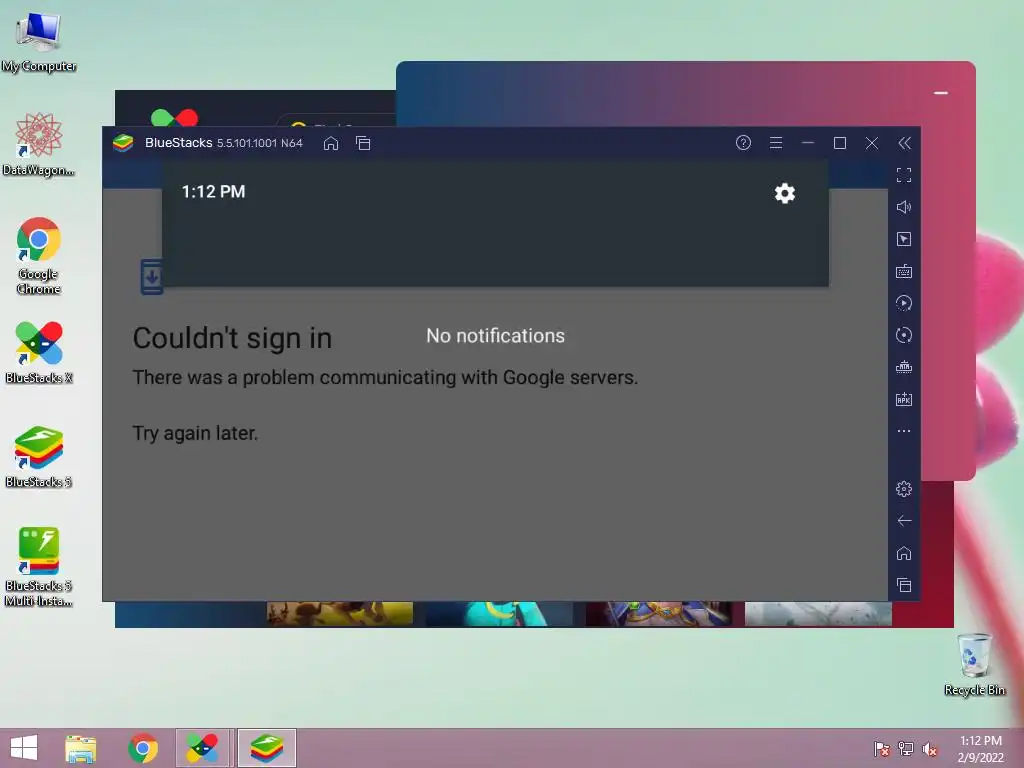The width and height of the screenshot is (1024, 768).
Task: Open the game controls keyboard icon
Action: (904, 271)
